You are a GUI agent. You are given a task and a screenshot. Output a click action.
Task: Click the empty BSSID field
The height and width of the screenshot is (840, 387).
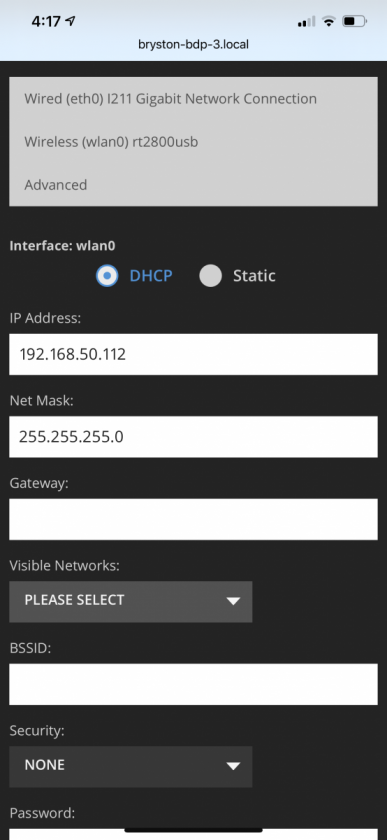point(194,684)
